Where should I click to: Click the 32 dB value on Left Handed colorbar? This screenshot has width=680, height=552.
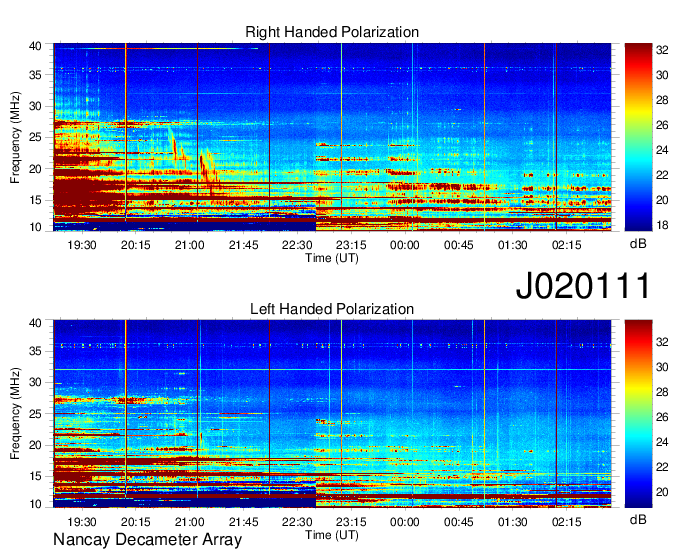662,342
